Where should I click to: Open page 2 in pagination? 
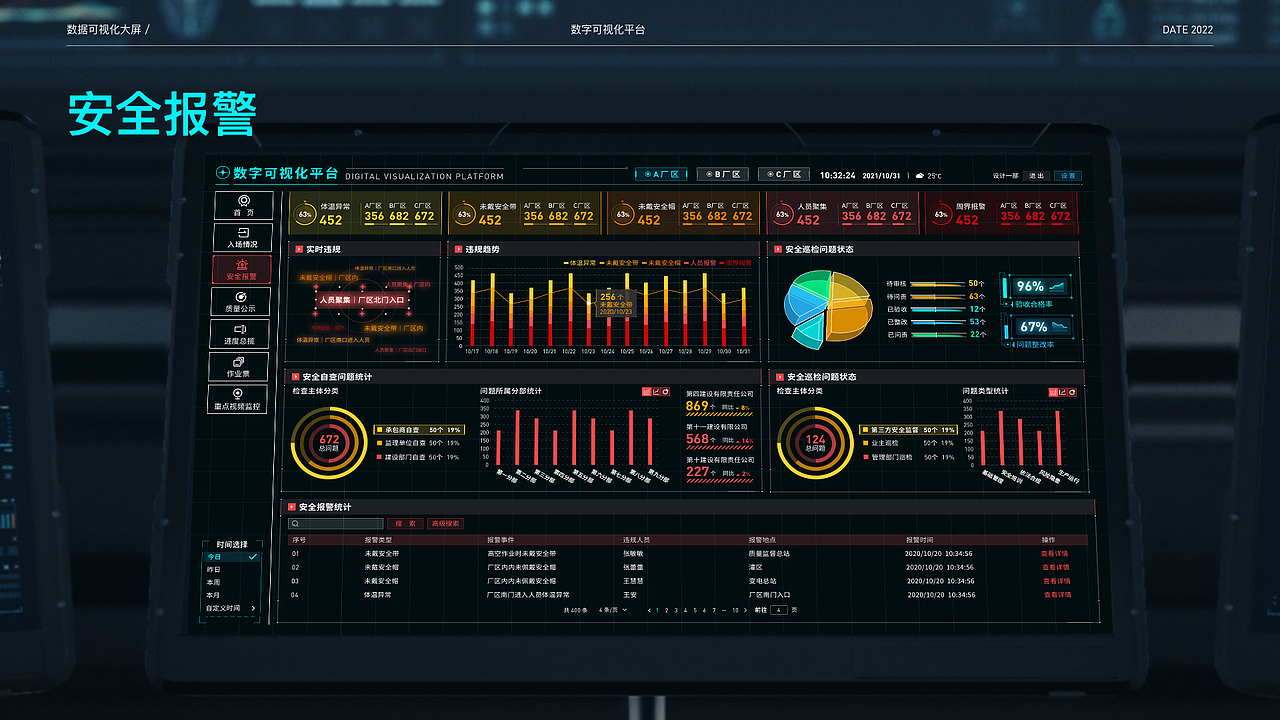[x=669, y=610]
